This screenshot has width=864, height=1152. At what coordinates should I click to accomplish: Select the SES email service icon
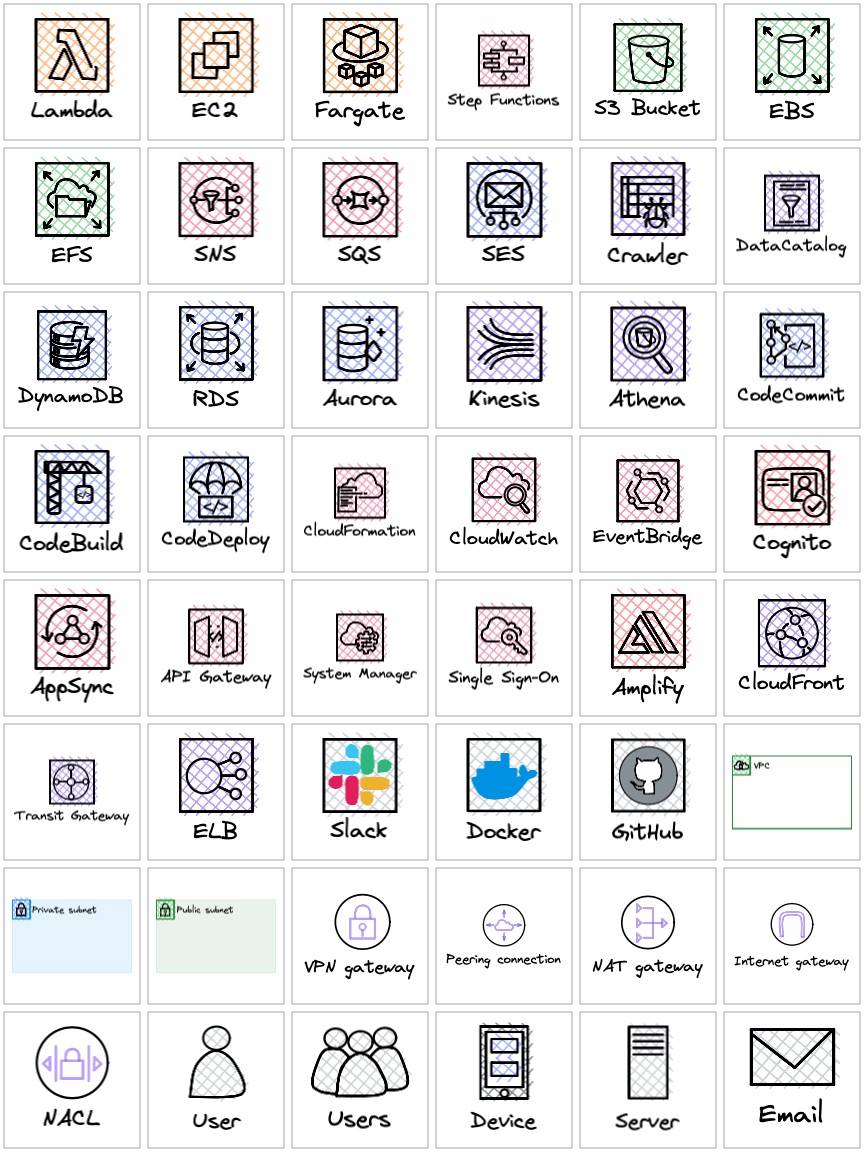click(x=504, y=200)
